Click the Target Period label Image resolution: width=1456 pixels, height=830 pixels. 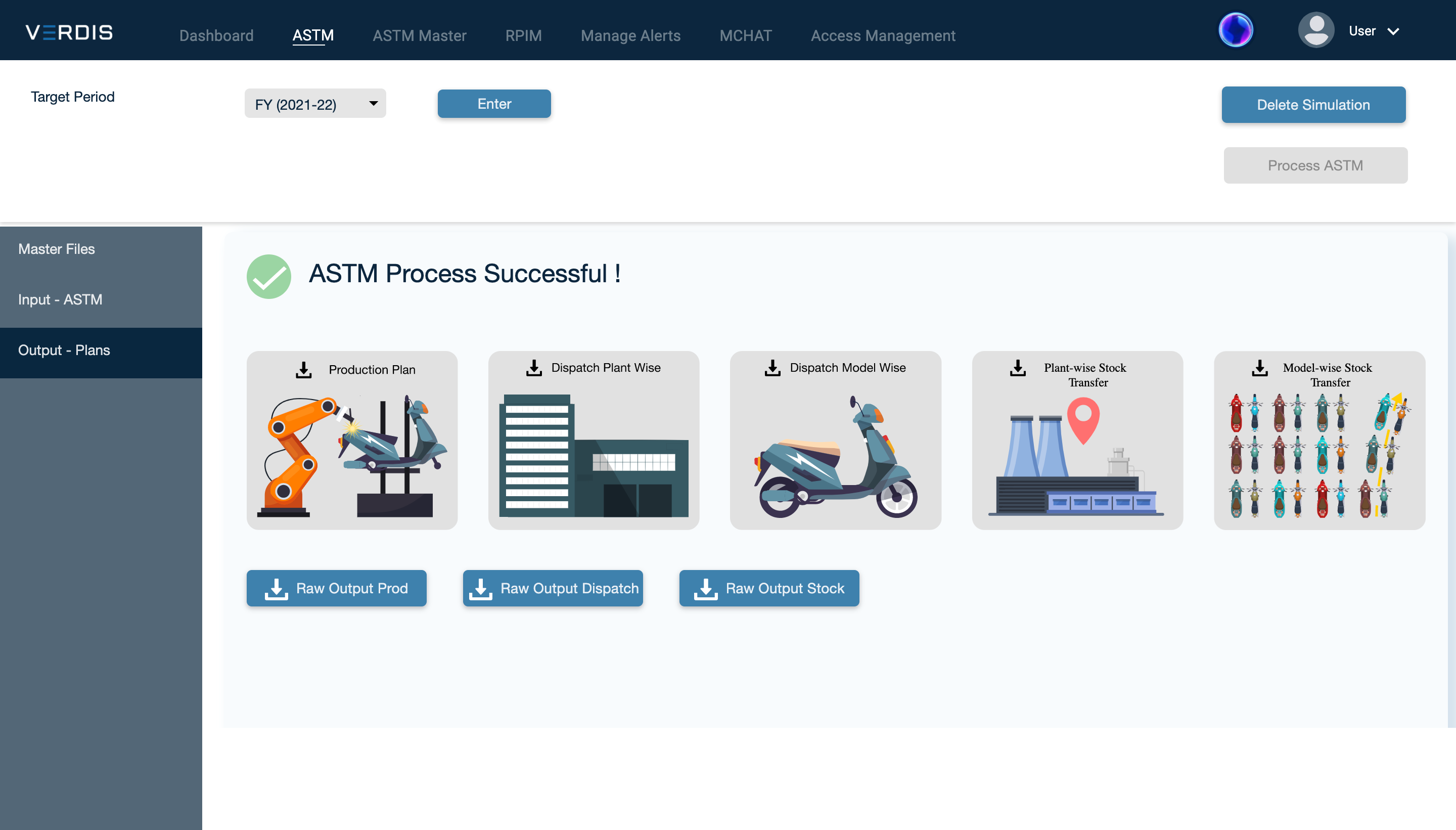[x=73, y=97]
